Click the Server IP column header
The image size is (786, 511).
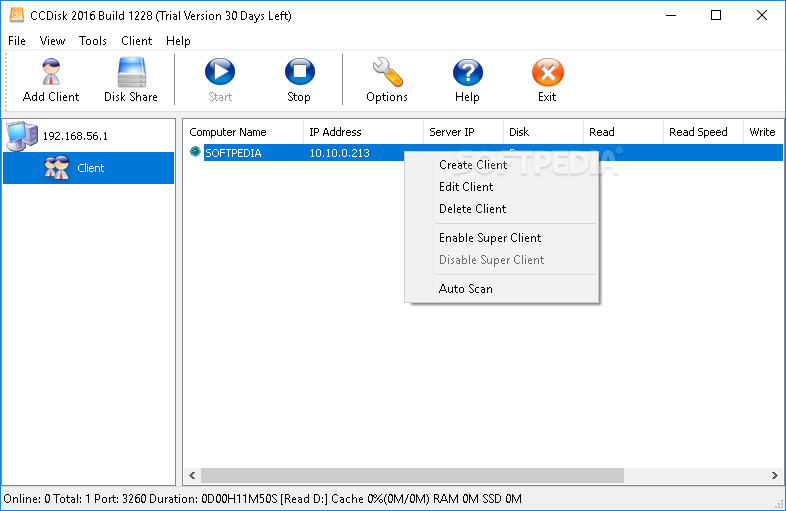[463, 132]
